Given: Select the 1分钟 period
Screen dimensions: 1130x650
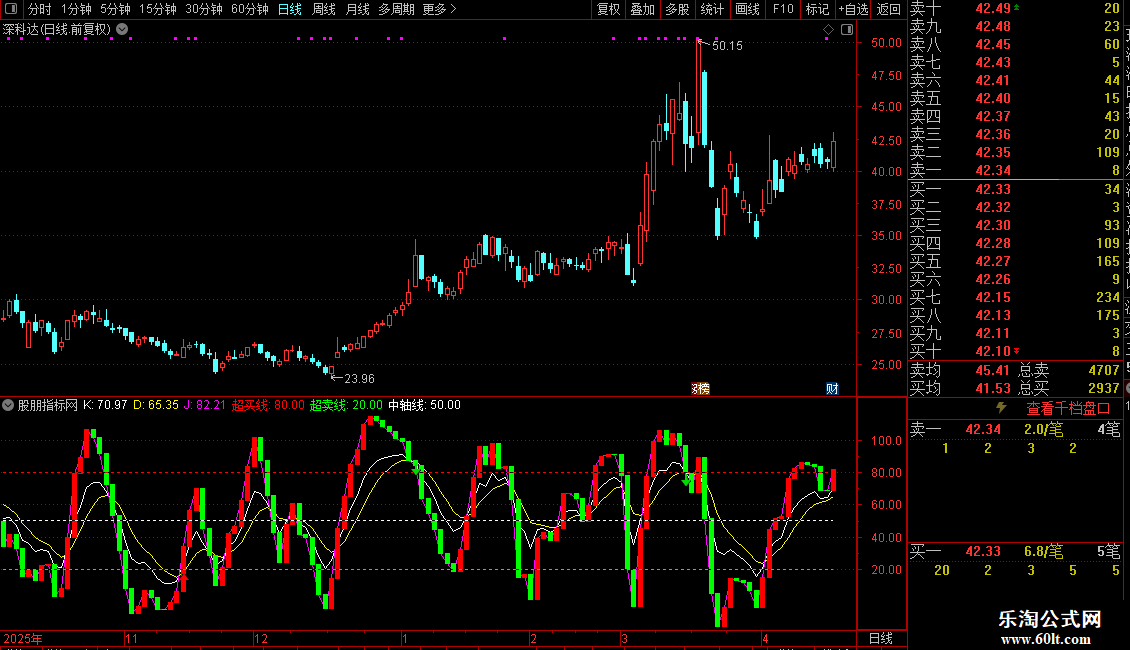Looking at the screenshot, I should [x=76, y=9].
